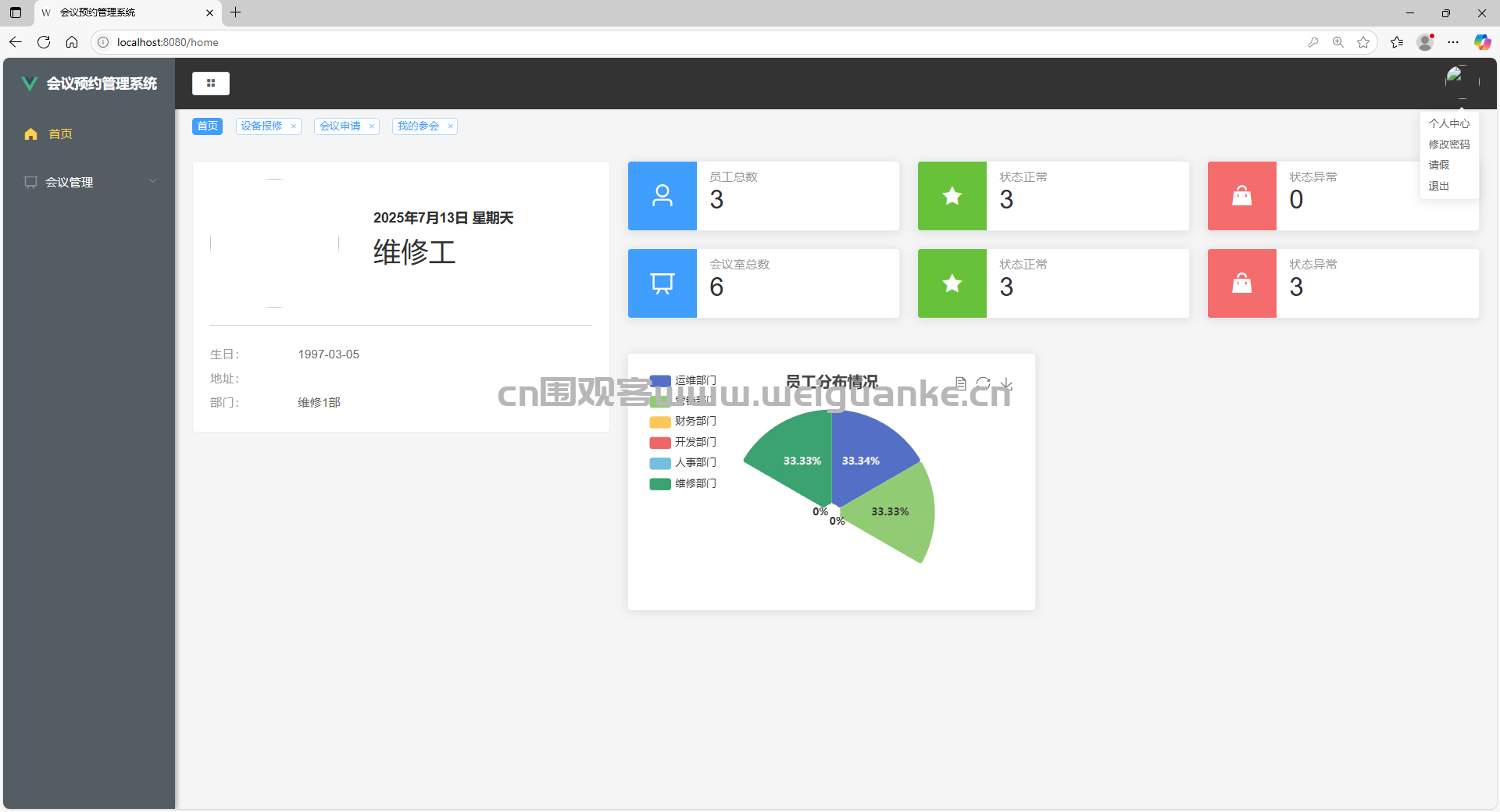
Task: Add this page to favorites with star
Action: (1363, 42)
